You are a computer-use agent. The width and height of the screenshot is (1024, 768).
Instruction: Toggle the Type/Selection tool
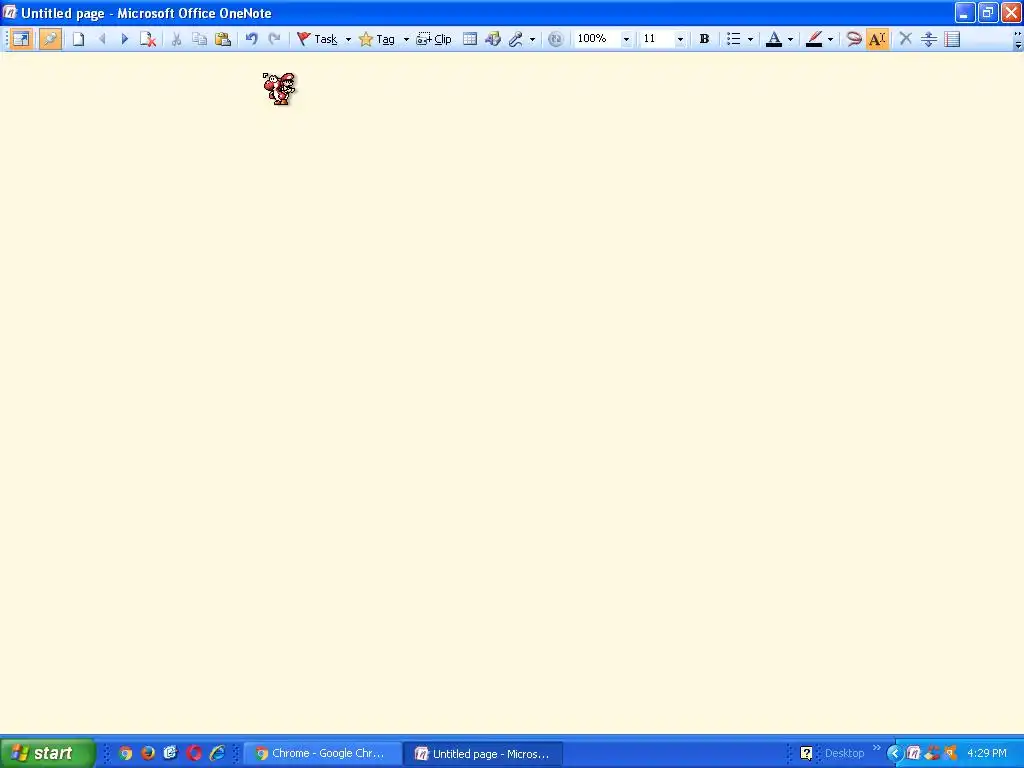click(x=877, y=39)
